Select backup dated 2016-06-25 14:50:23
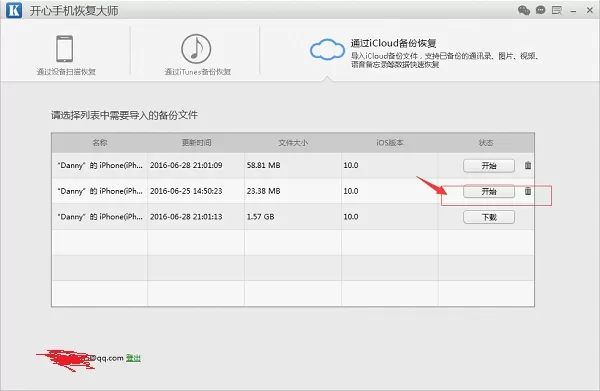 [186, 191]
